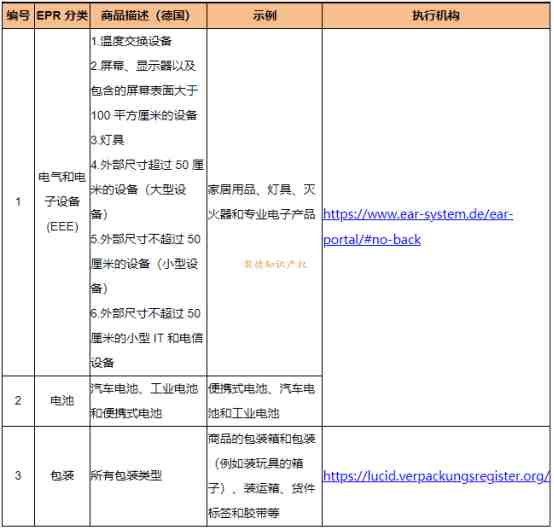This screenshot has width=554, height=531.
Task: Select the 示例 header cell
Action: [x=265, y=16]
